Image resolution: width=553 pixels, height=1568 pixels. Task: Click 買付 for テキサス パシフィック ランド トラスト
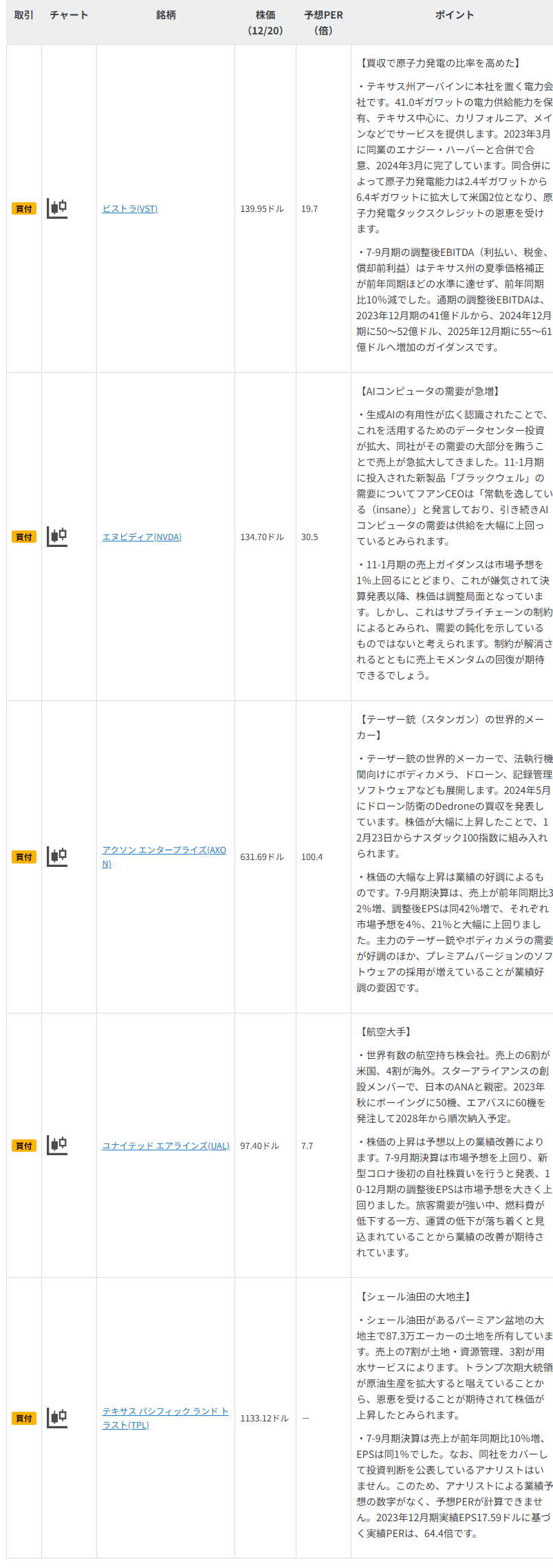pyautogui.click(x=24, y=1418)
